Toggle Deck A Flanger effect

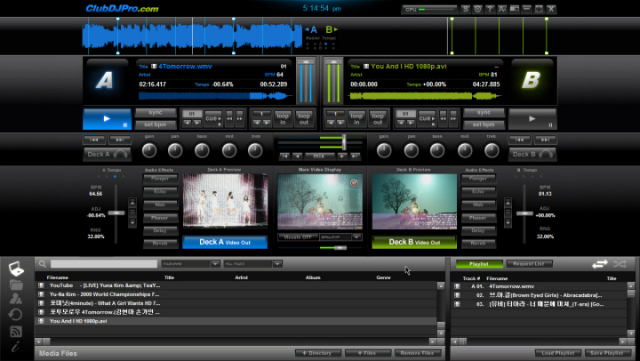[x=160, y=178]
